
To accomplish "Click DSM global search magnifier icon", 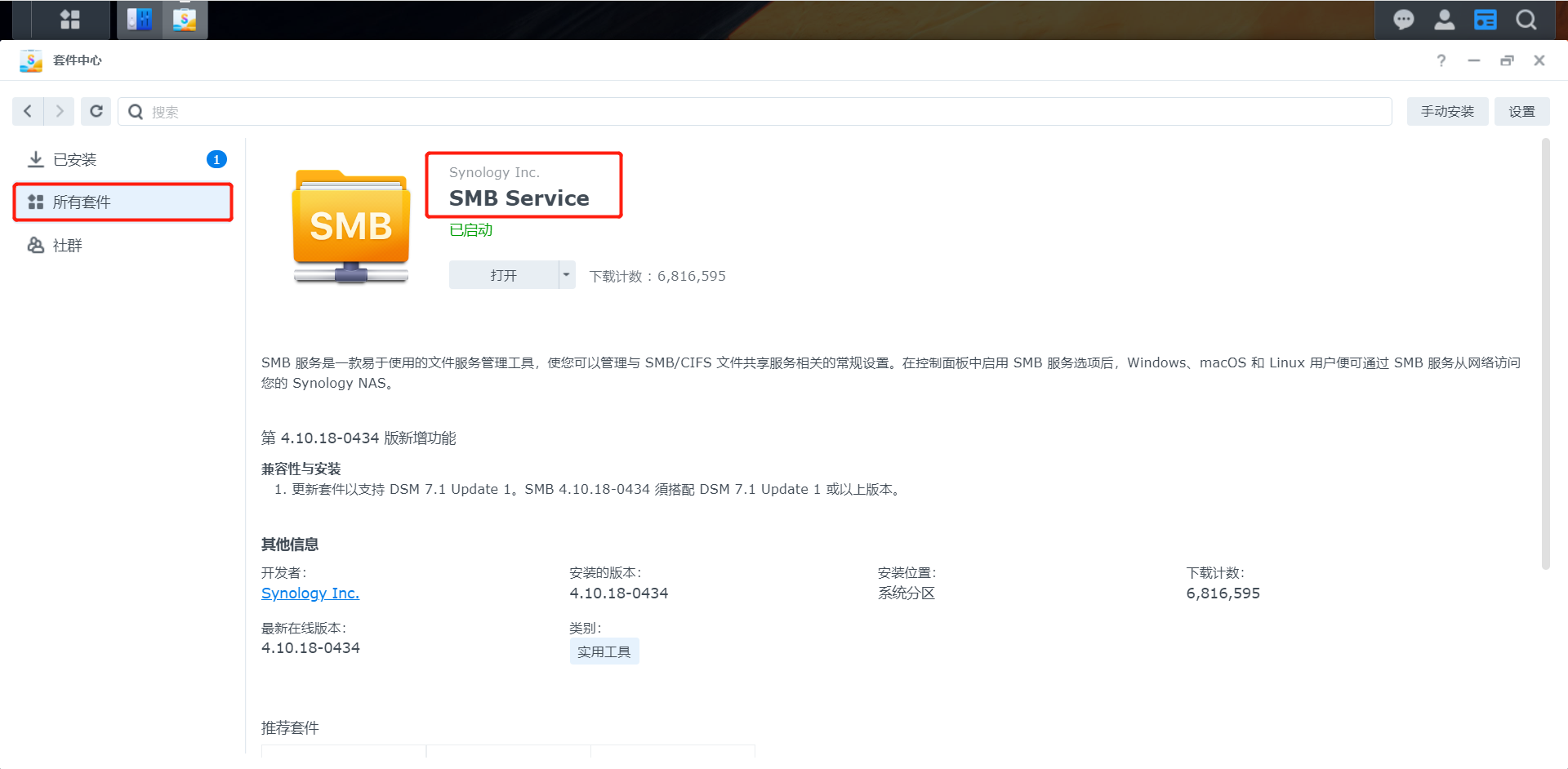I will coord(1526,20).
